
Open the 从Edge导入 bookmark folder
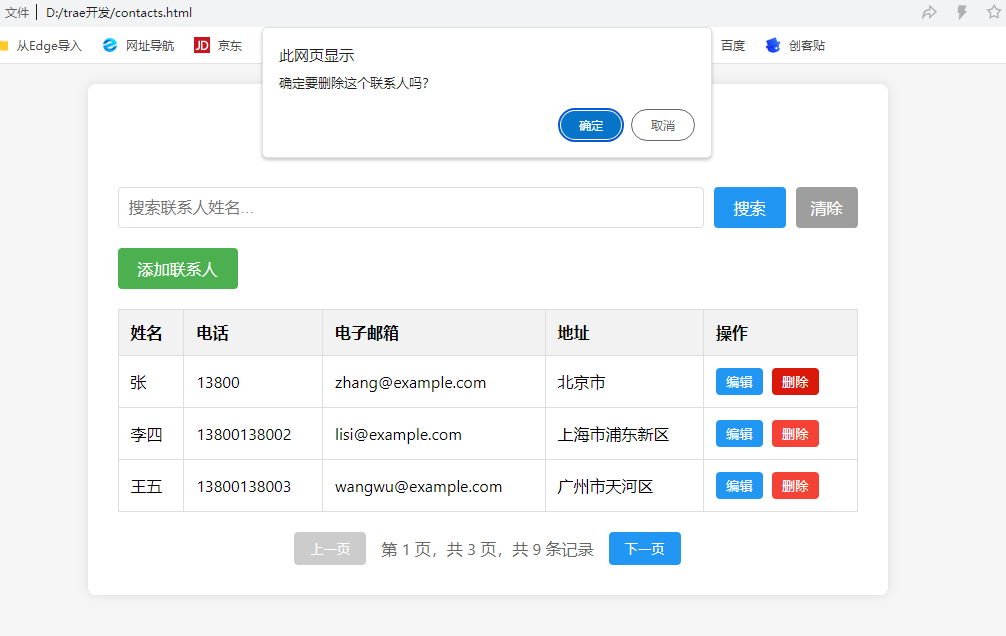point(41,46)
